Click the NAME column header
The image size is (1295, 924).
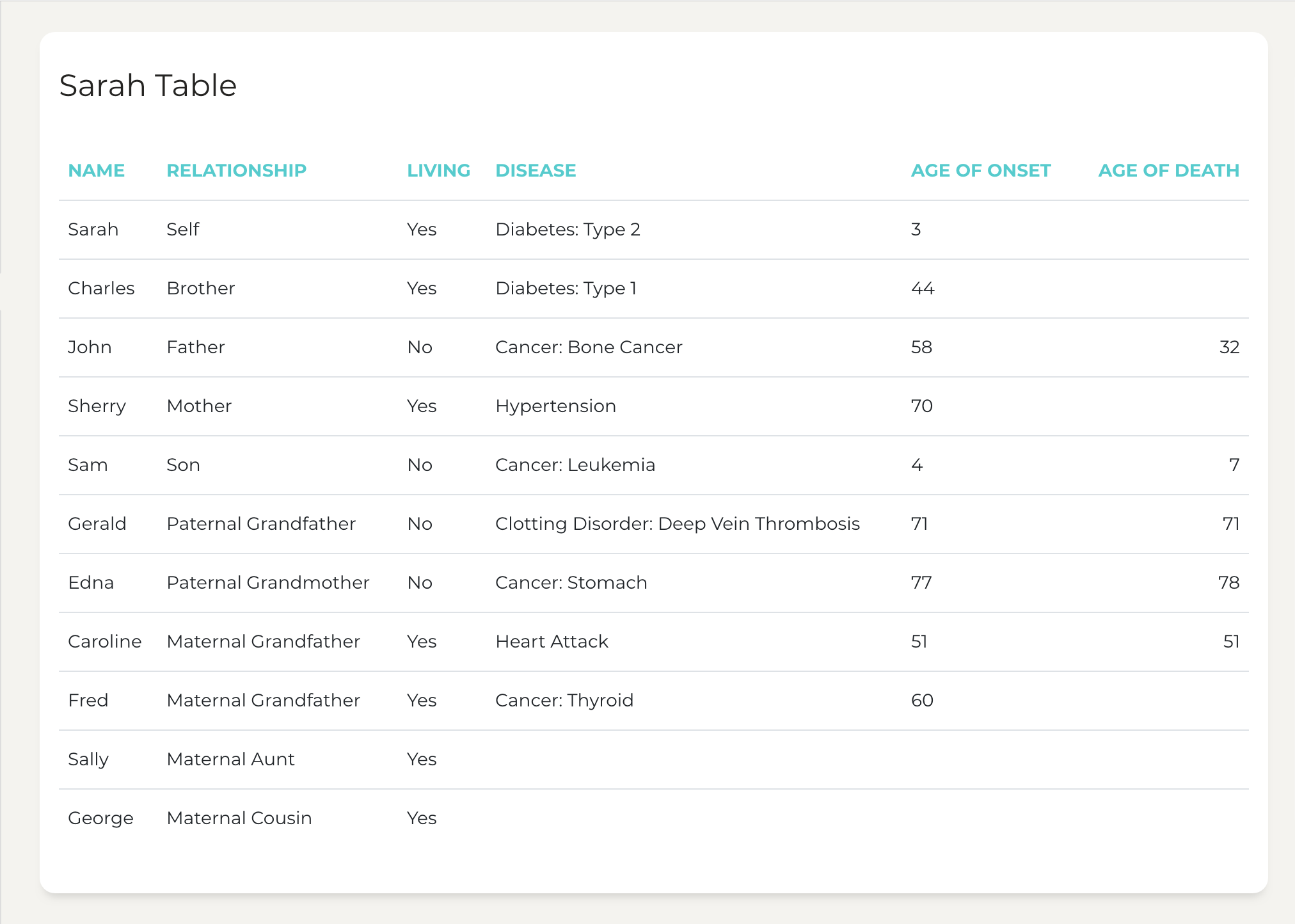point(96,170)
